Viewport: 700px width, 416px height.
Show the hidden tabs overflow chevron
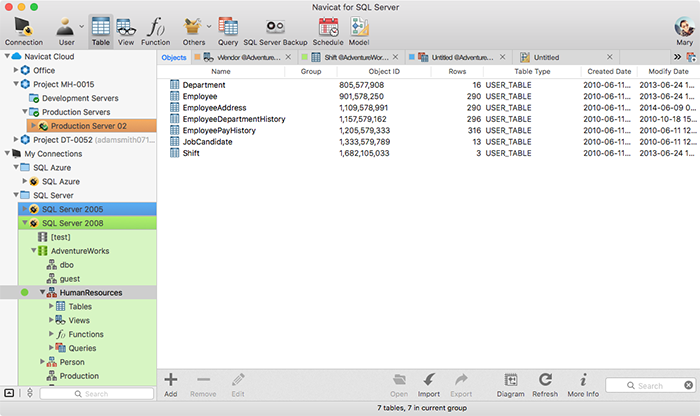pos(677,57)
